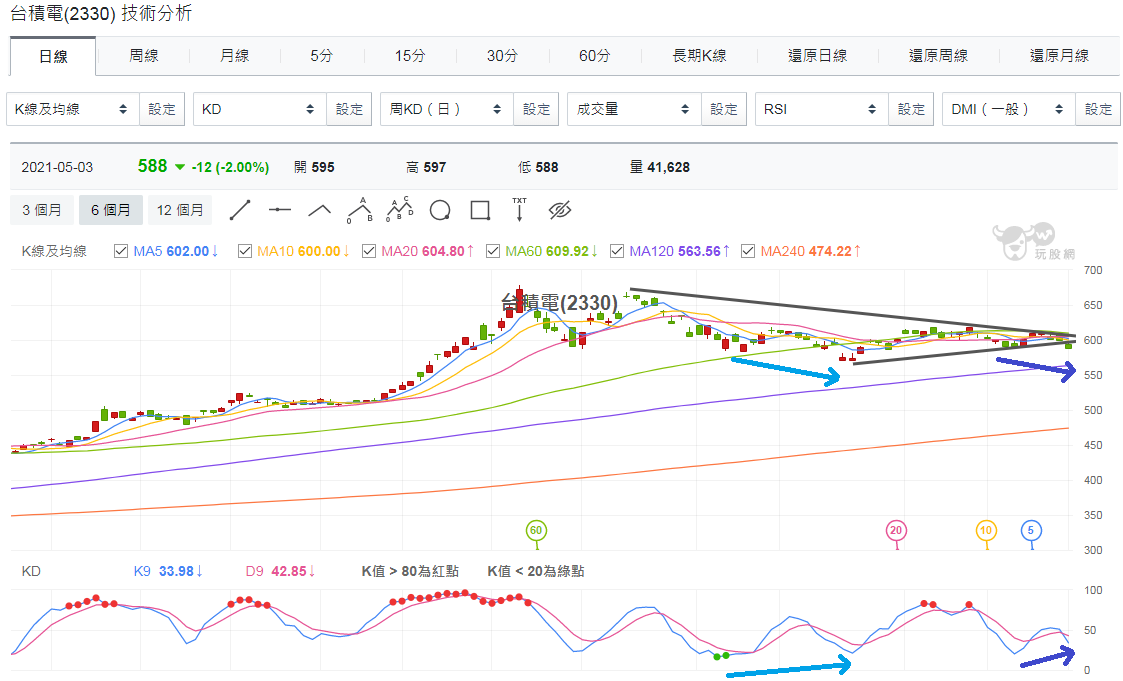Switch to the 60分 tab
Viewport: 1123px width, 681px height.
point(594,56)
